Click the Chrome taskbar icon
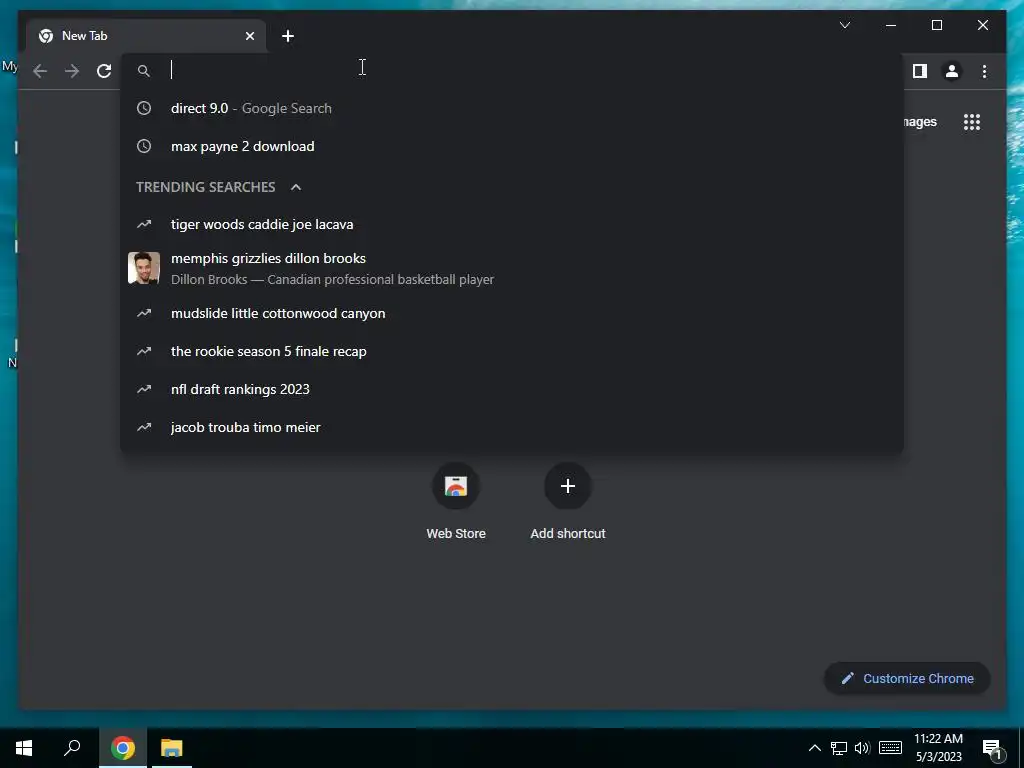This screenshot has height=768, width=1024. click(123, 748)
